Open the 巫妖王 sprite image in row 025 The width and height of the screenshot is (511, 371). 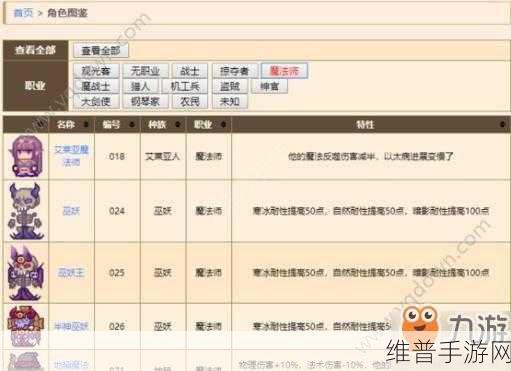[x=26, y=273]
